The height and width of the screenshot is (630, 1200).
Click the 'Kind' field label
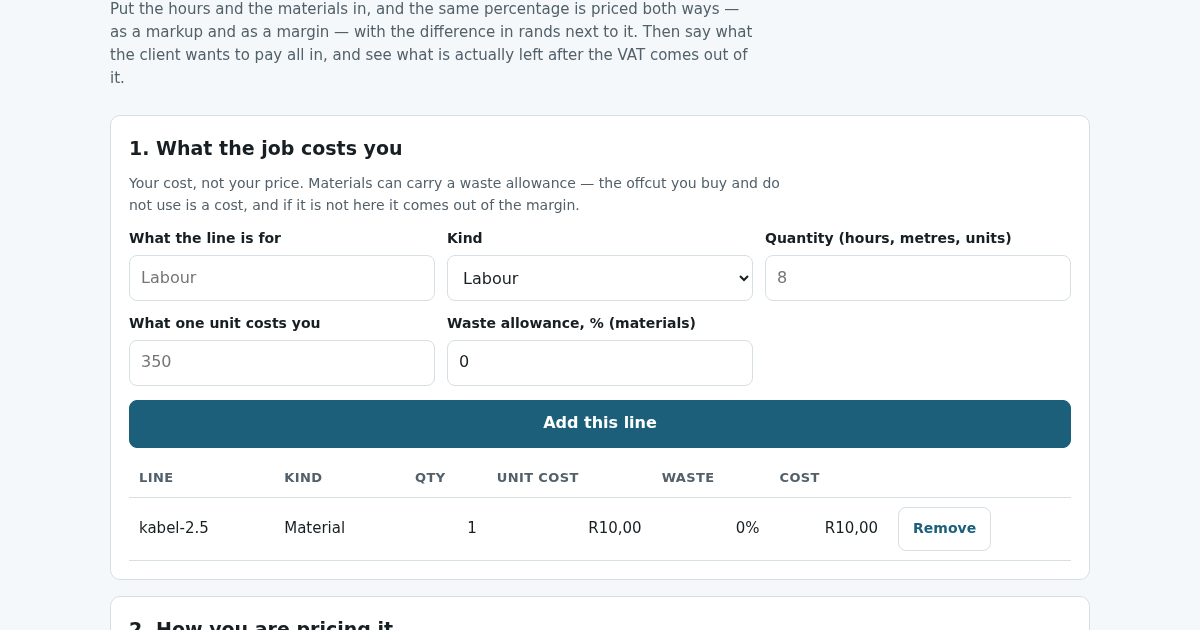click(465, 238)
